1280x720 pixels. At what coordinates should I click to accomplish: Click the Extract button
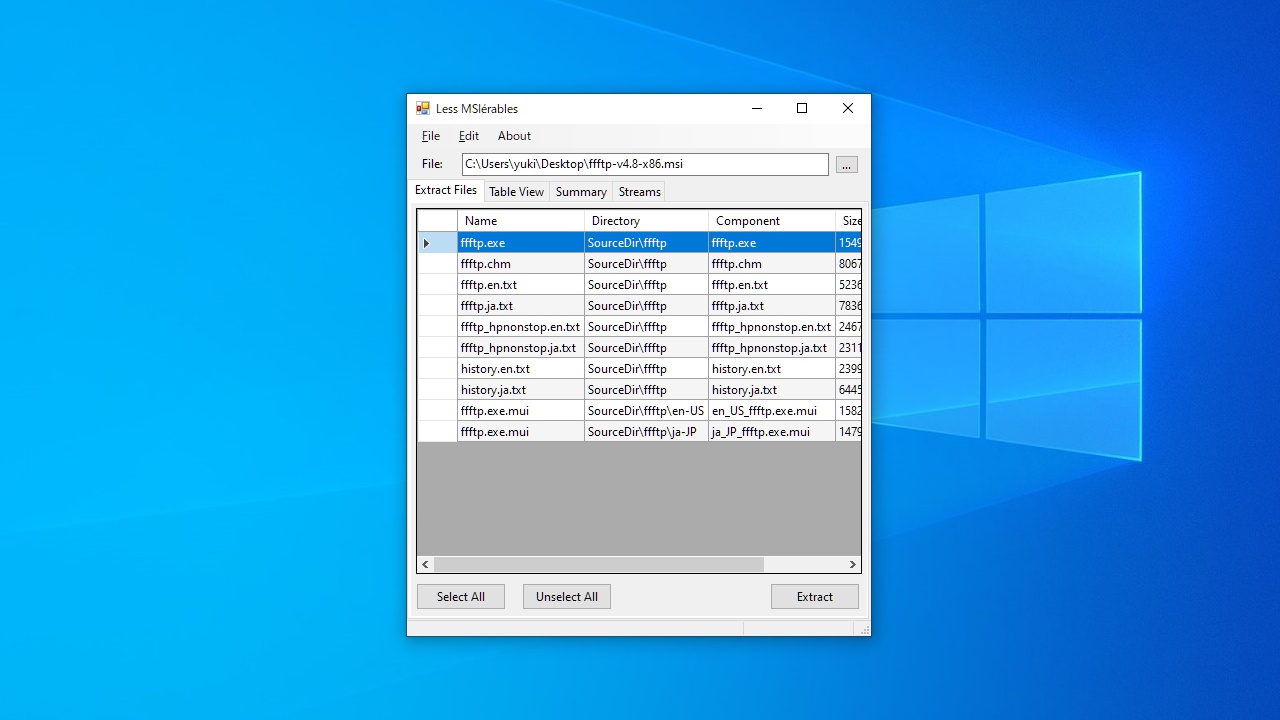815,597
